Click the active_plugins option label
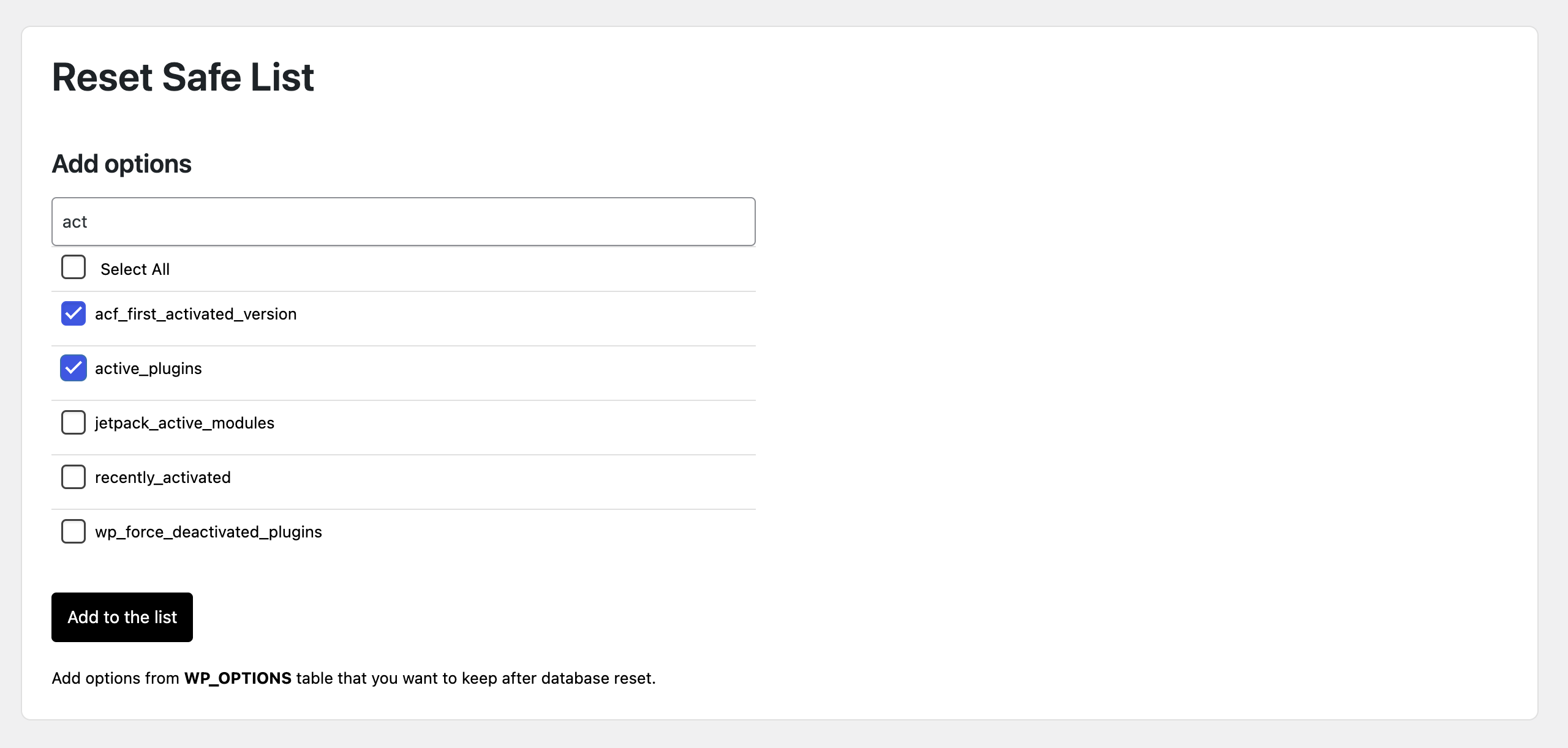 [x=148, y=368]
